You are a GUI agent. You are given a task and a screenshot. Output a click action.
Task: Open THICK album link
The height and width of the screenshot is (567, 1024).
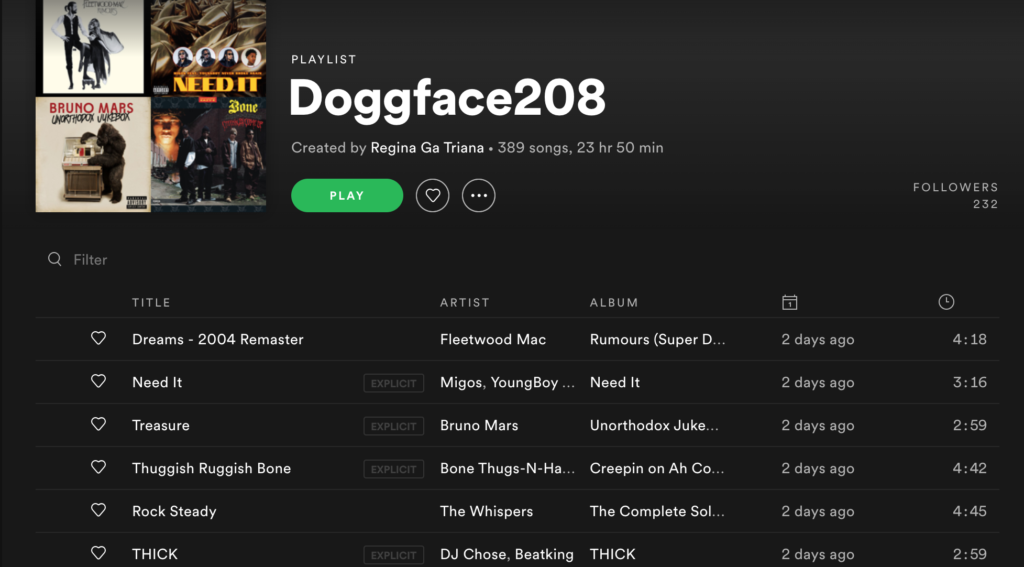pyautogui.click(x=613, y=555)
